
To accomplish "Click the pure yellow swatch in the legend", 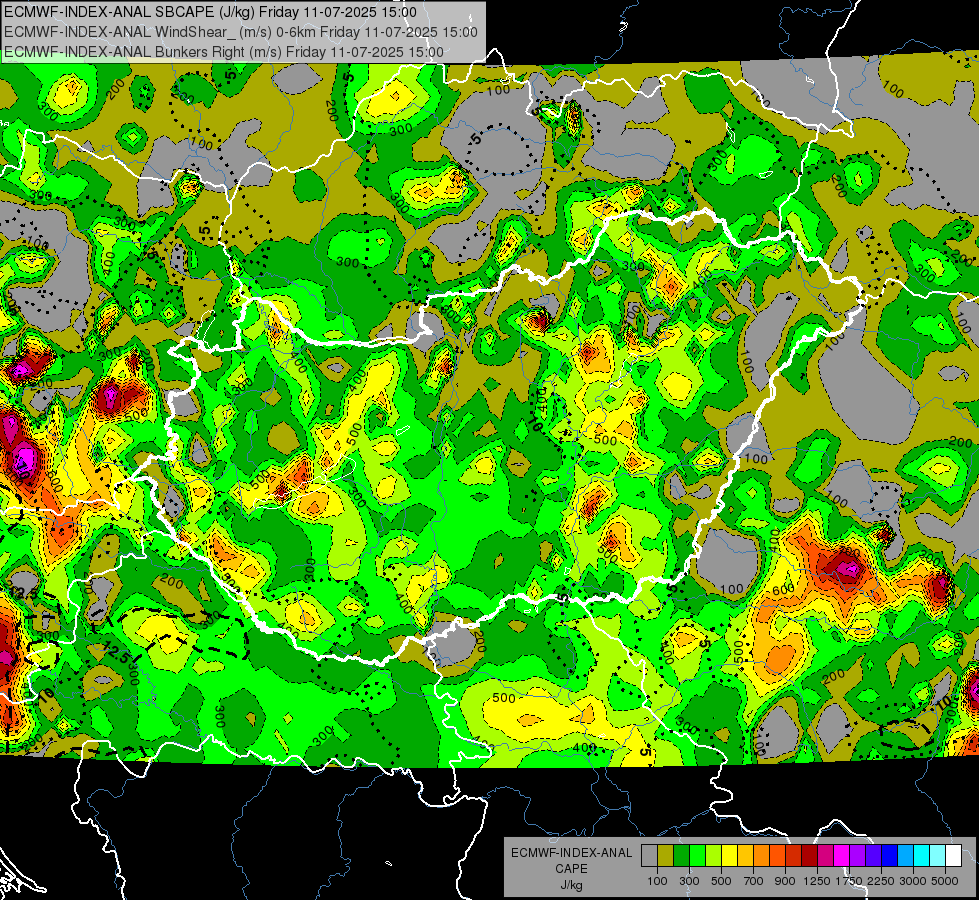I will click(x=729, y=856).
